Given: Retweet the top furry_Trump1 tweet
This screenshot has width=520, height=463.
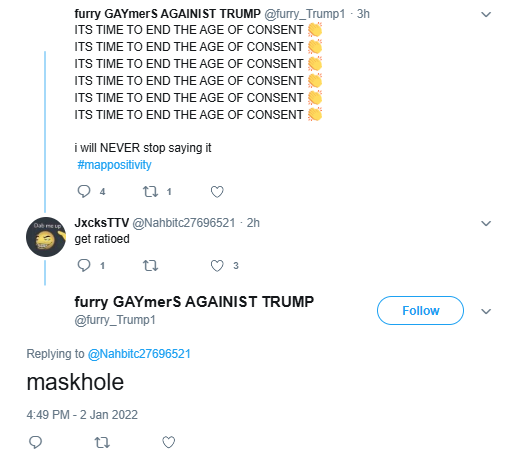Looking at the screenshot, I should coord(150,192).
